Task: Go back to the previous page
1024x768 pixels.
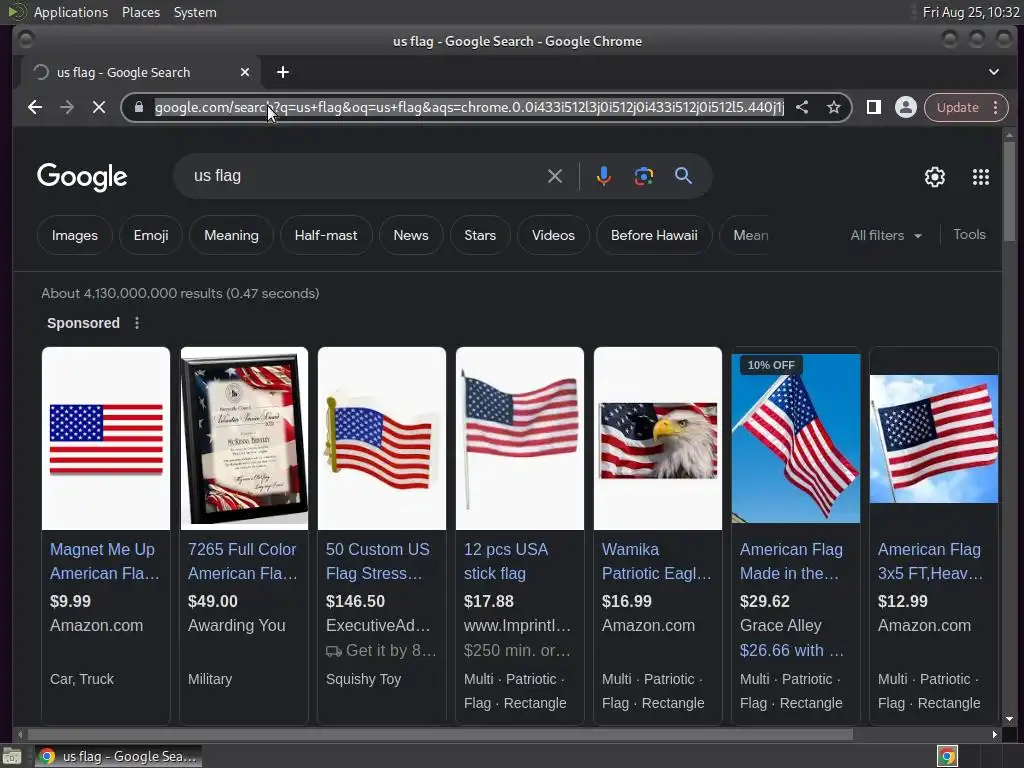Action: click(x=35, y=107)
